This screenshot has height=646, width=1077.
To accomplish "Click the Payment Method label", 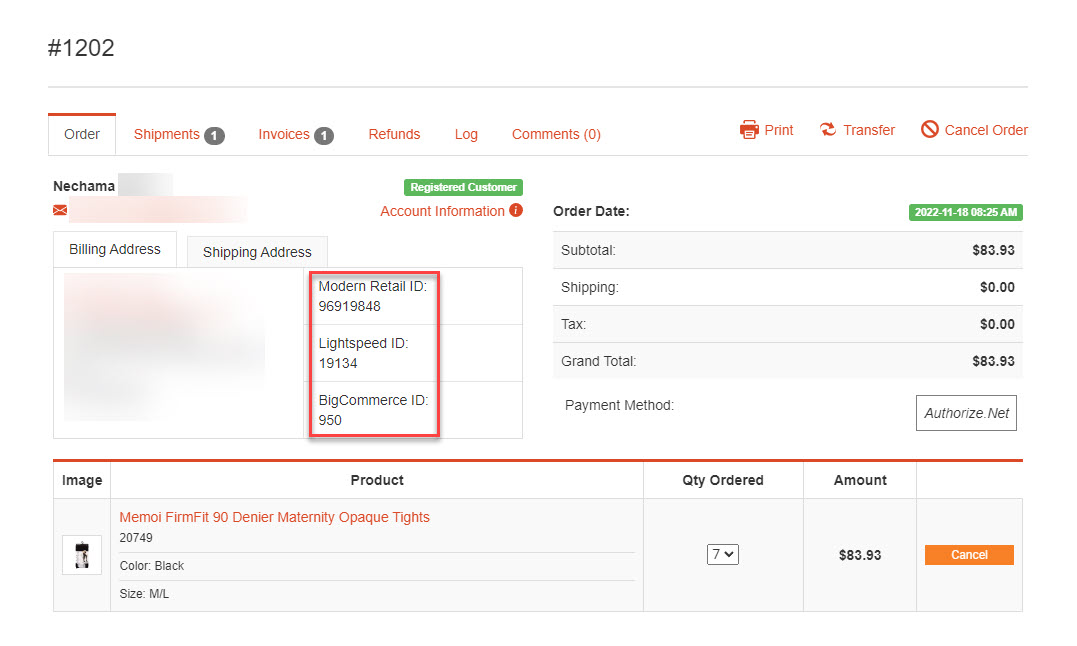I will [620, 405].
